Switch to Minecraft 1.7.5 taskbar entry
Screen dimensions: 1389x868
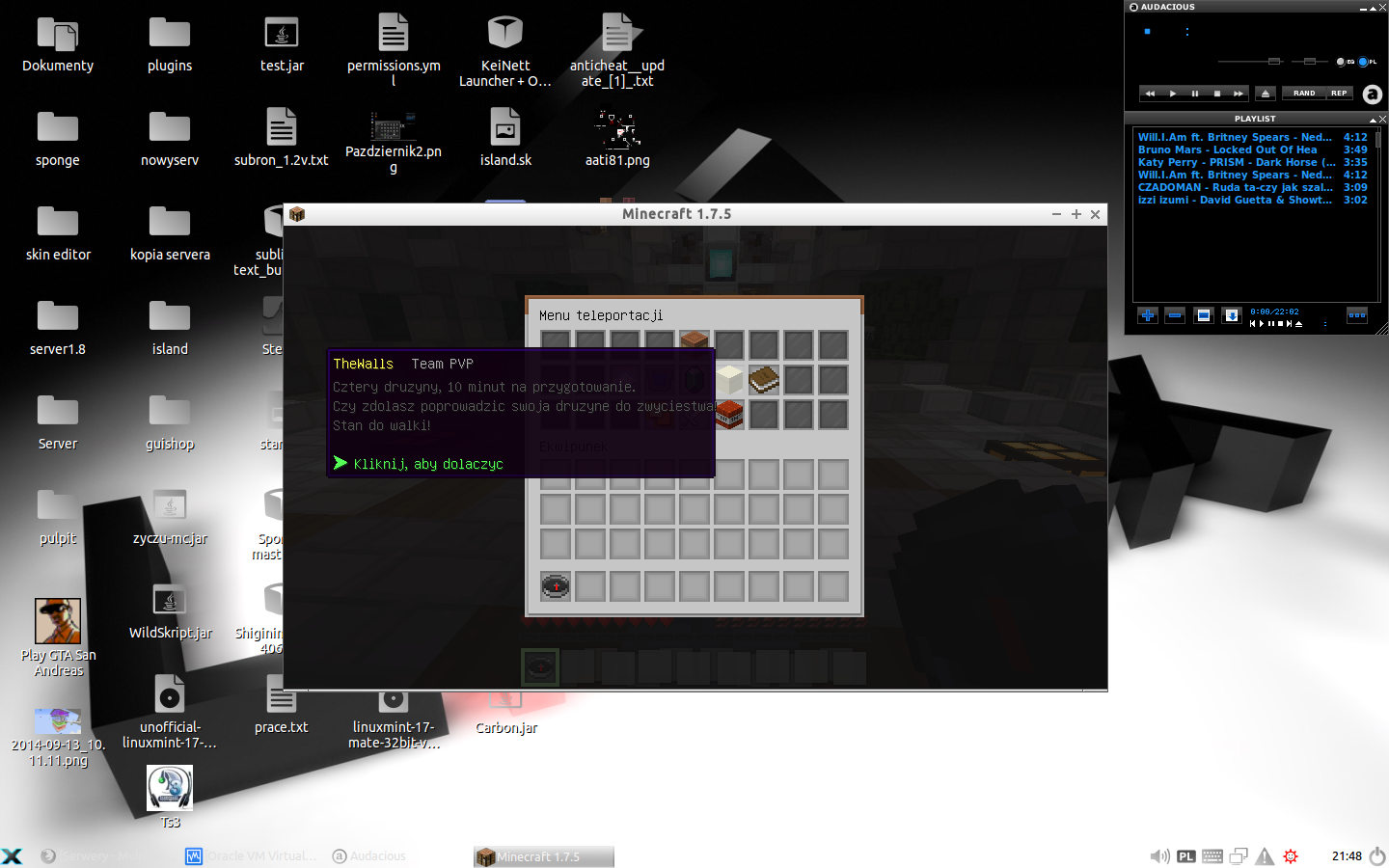[x=543, y=856]
